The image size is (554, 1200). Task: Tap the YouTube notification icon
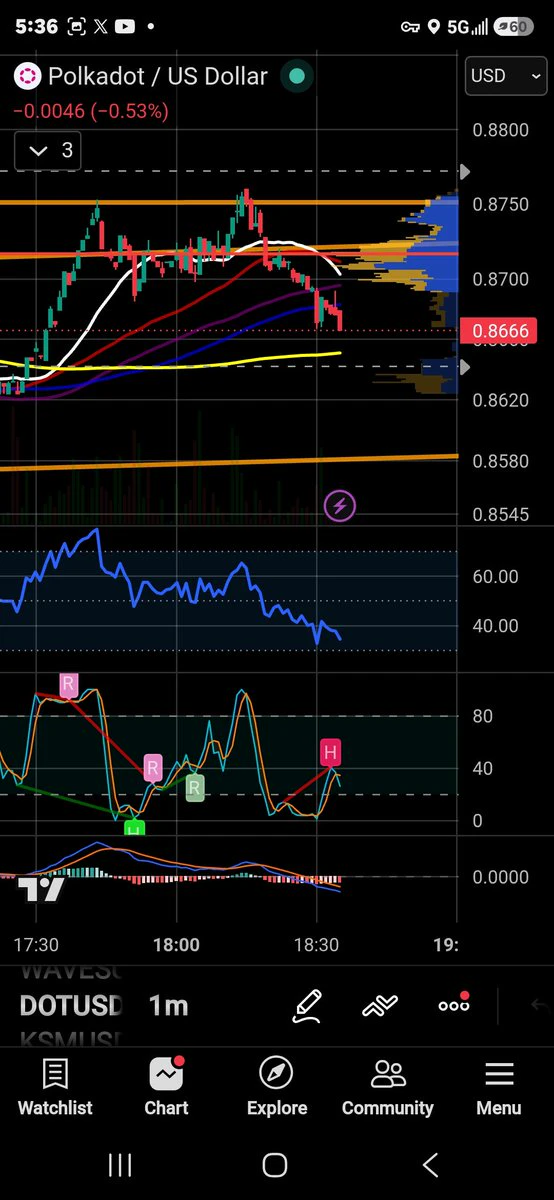point(125,27)
